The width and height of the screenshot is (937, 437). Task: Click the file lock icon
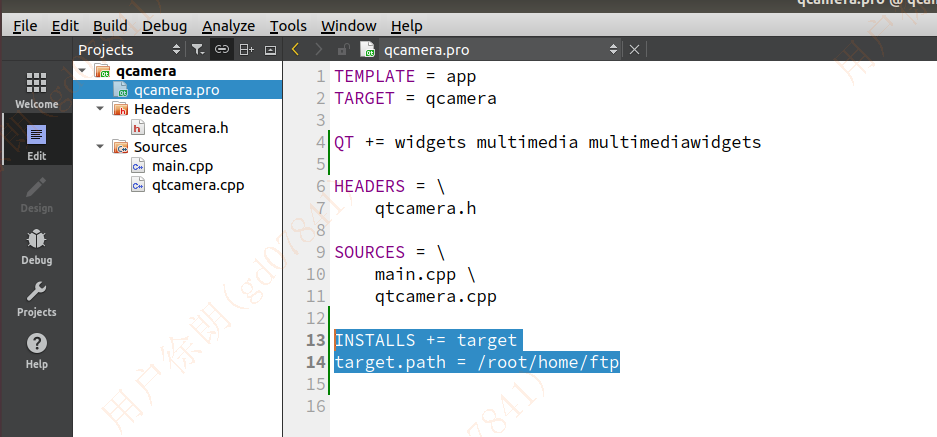[344, 50]
